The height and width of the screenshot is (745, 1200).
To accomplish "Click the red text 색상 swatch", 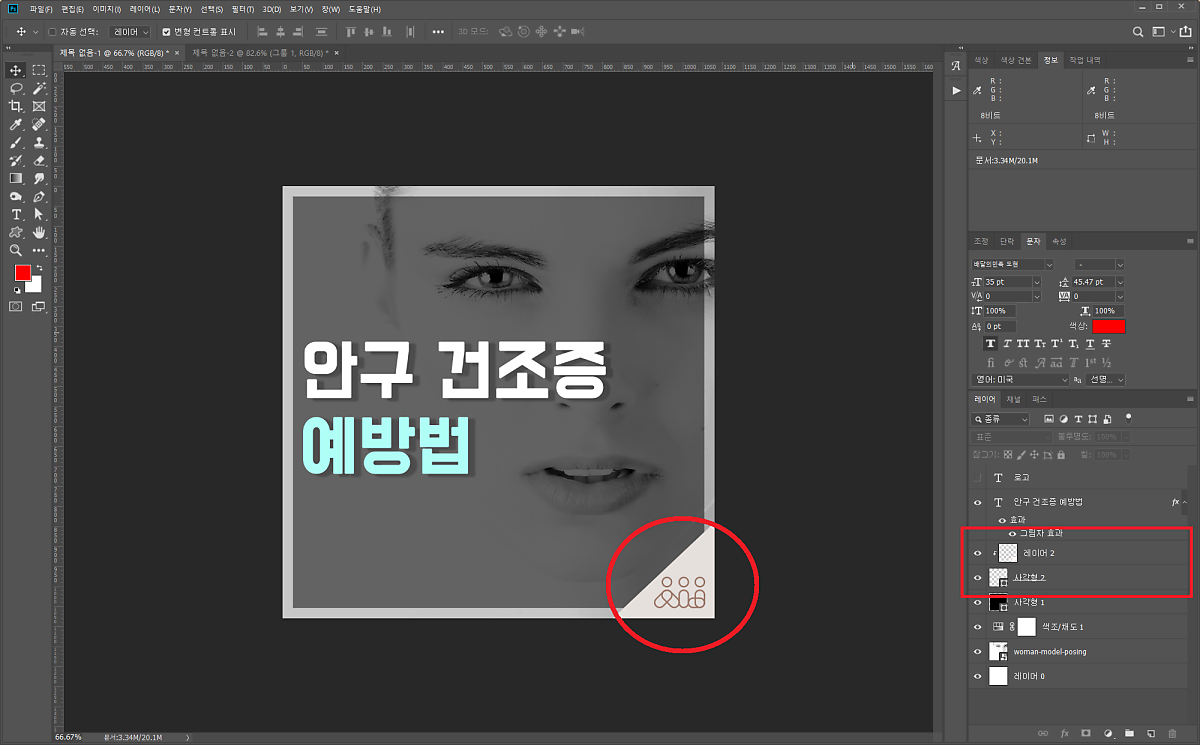I will pos(1108,326).
